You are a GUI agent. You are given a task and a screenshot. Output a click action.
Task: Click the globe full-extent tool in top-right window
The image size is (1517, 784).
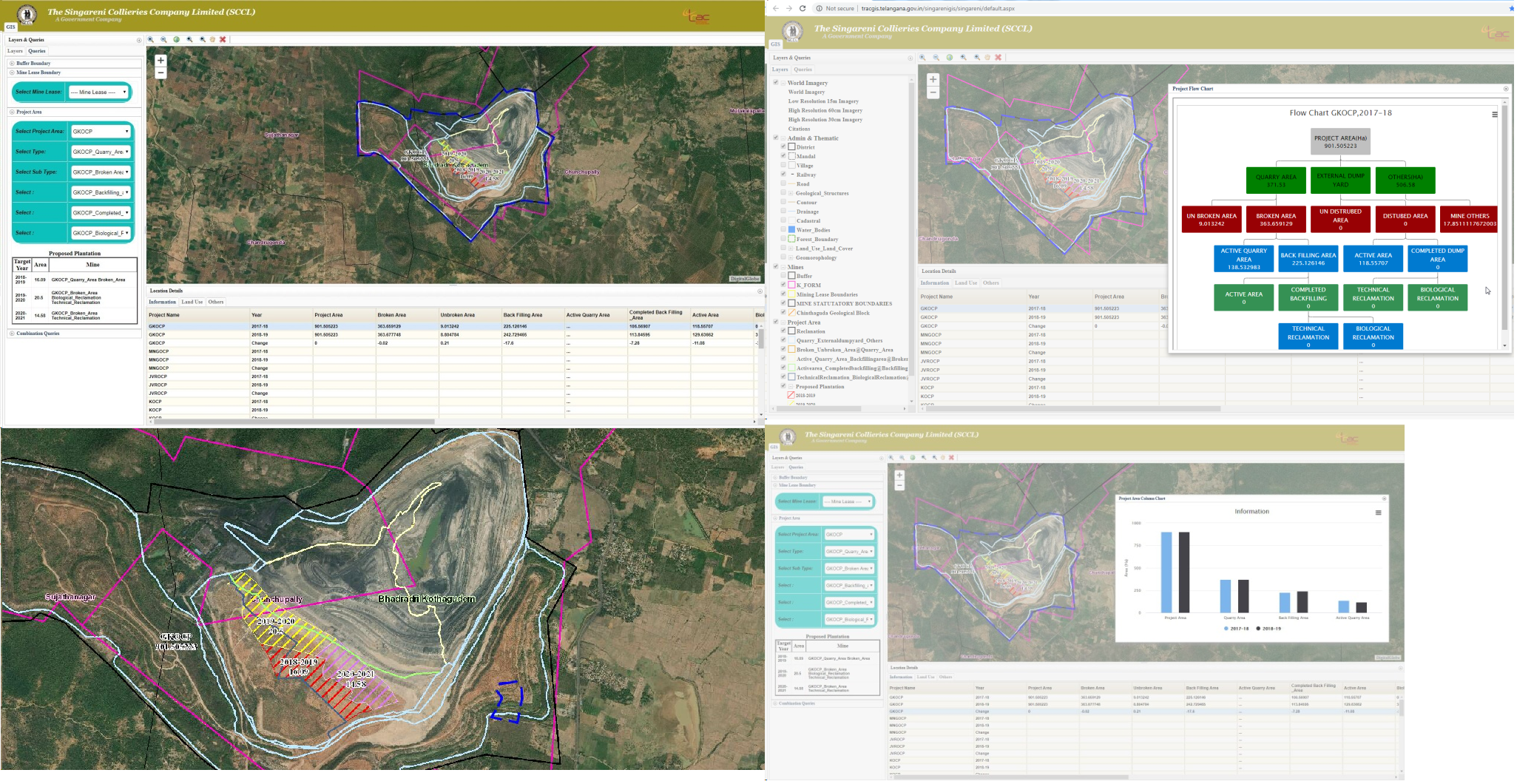(950, 58)
